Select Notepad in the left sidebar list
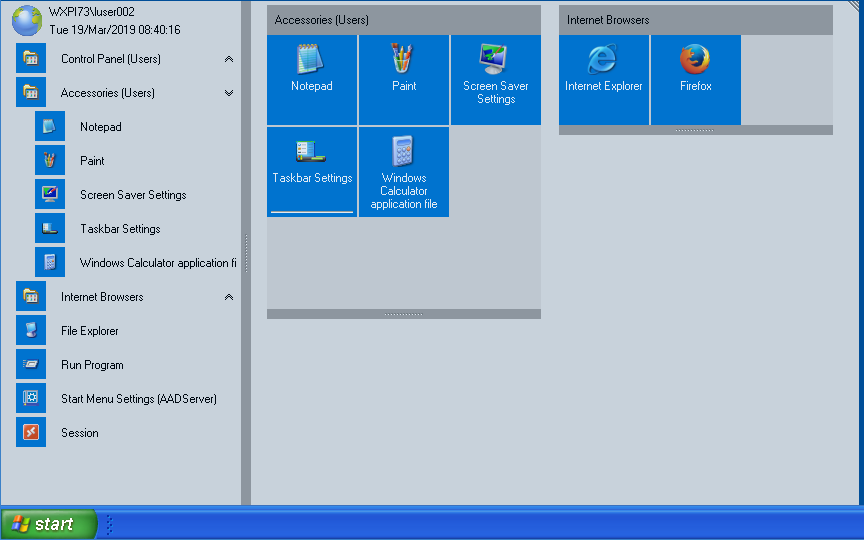Viewport: 864px width, 540px height. pyautogui.click(x=100, y=127)
